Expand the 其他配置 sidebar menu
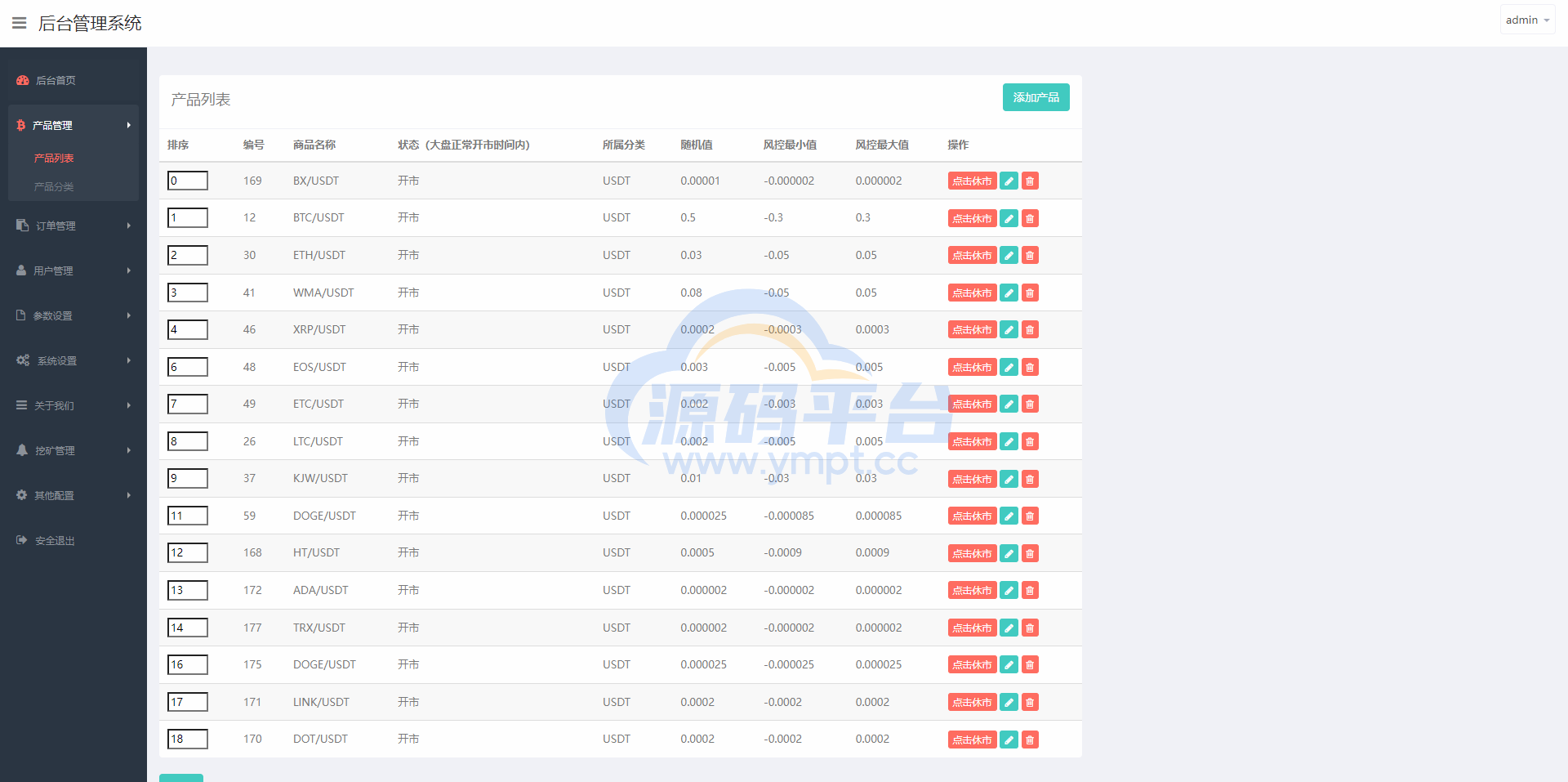 click(x=73, y=495)
